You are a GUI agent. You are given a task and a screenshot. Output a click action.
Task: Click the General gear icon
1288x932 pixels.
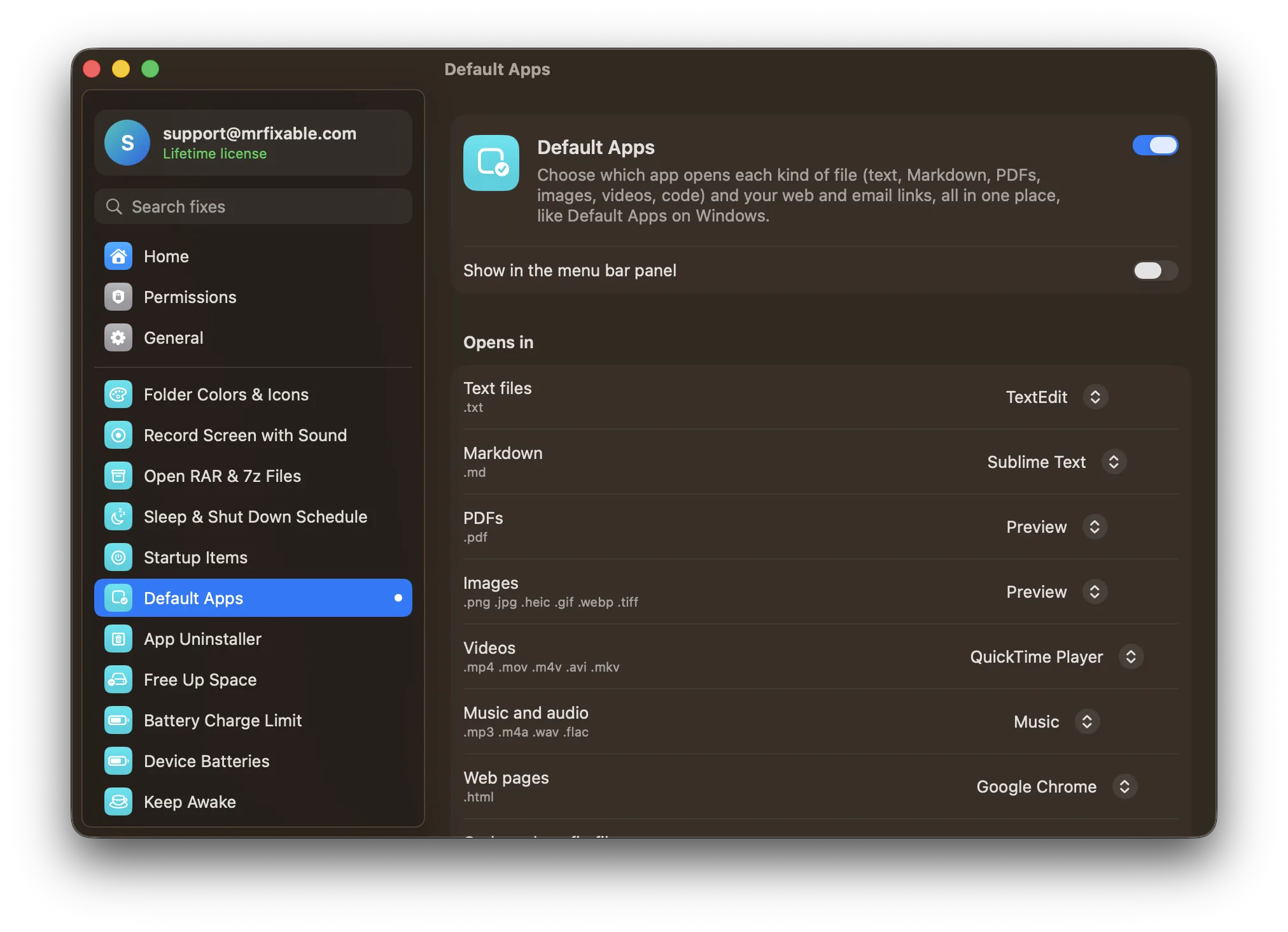[118, 337]
